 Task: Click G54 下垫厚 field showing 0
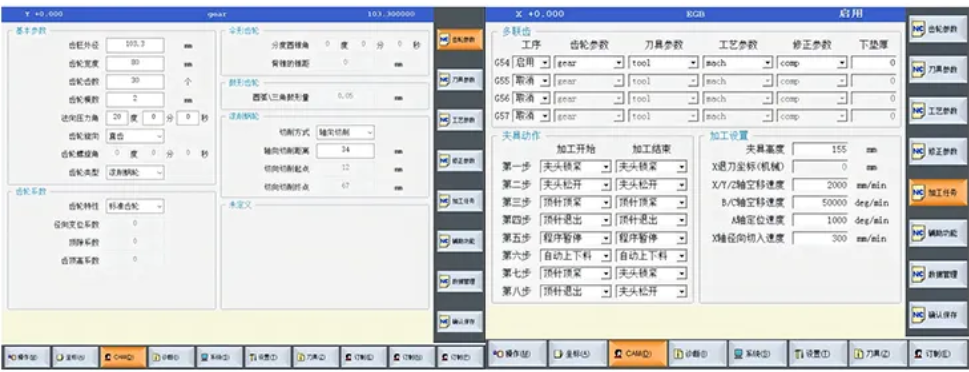(874, 63)
